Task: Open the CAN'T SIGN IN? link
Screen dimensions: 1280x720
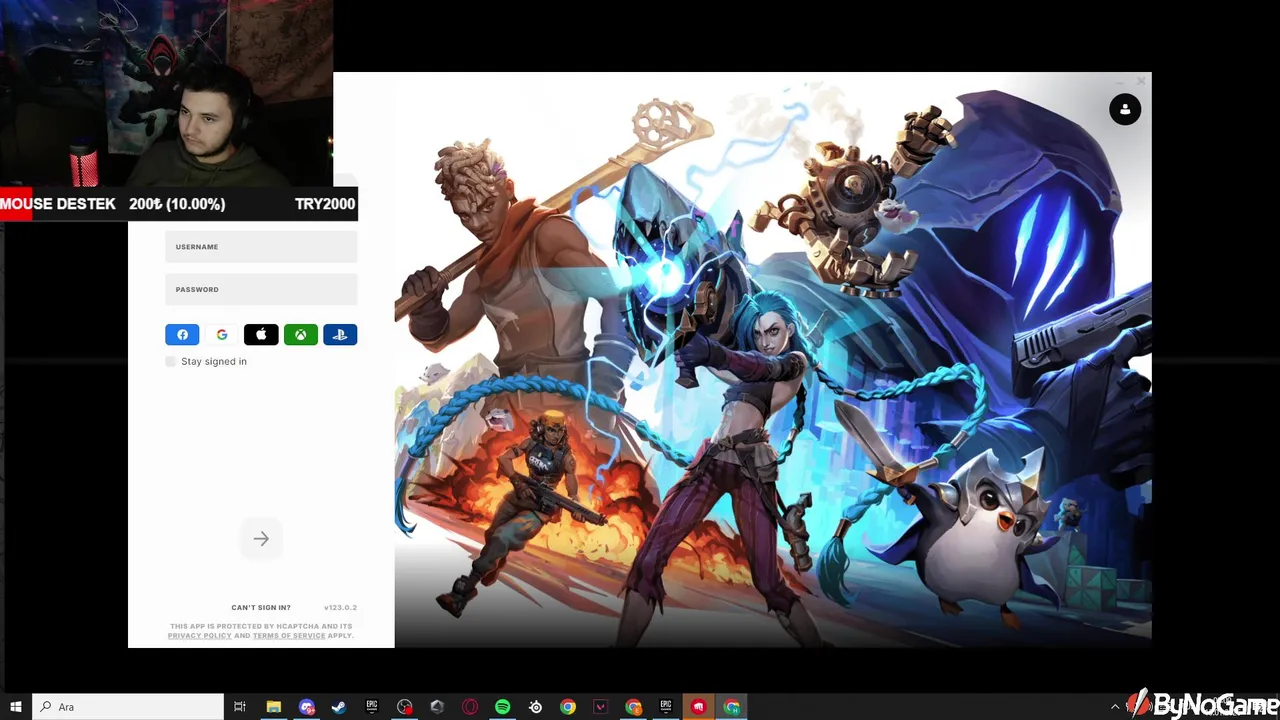Action: pos(261,608)
